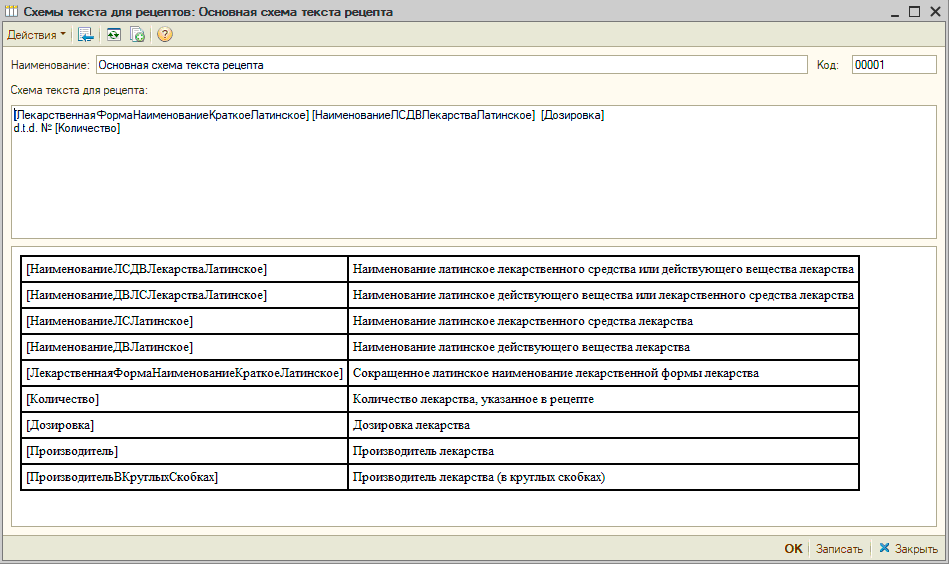Screen dimensions: 949x564
Task: Click the Код field containing 00001
Action: (893, 65)
